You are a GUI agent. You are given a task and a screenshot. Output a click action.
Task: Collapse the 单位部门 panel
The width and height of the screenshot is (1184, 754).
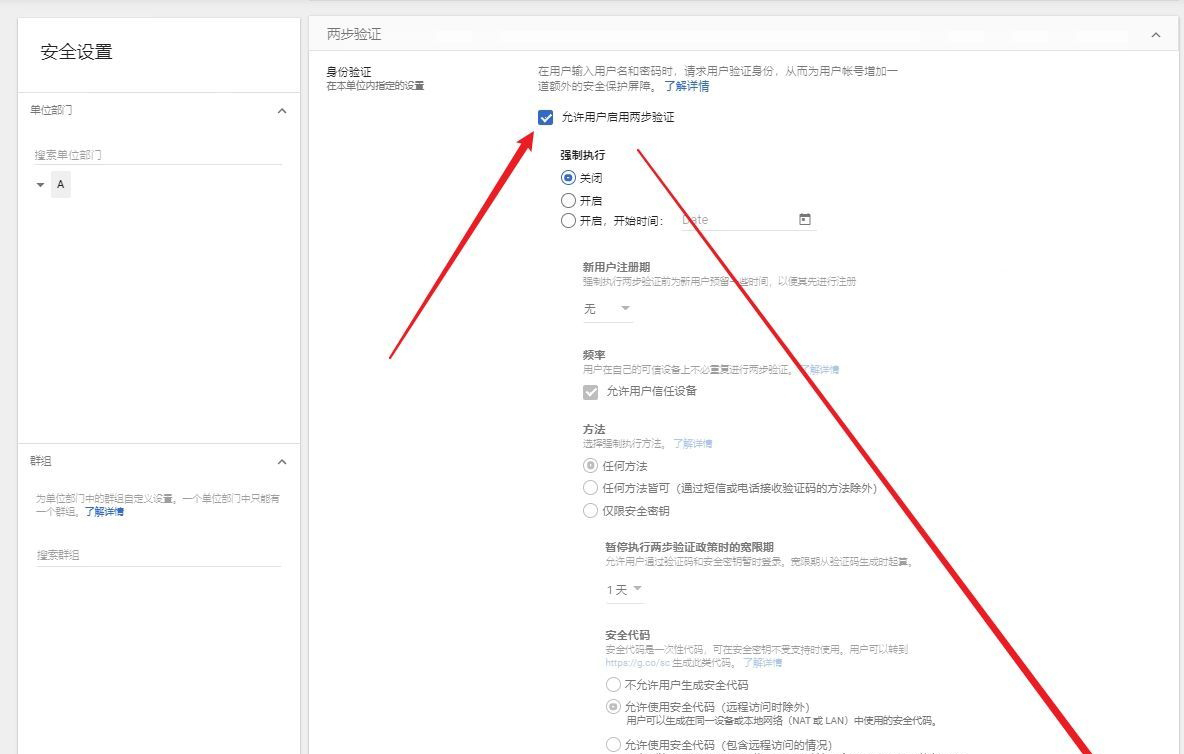click(x=282, y=111)
